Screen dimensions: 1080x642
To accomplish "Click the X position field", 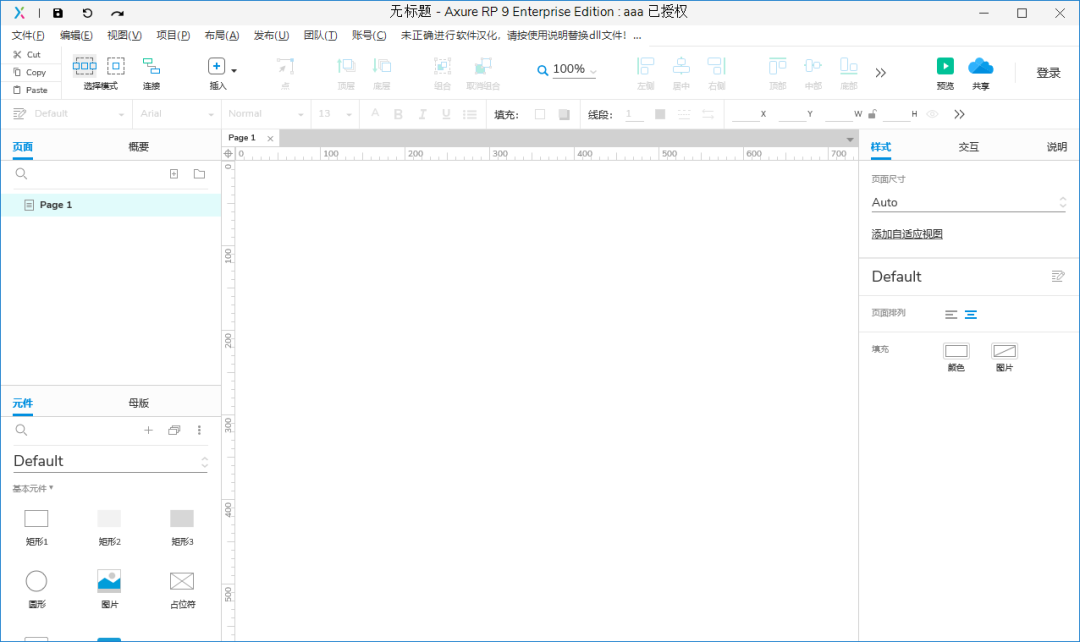I will (746, 114).
